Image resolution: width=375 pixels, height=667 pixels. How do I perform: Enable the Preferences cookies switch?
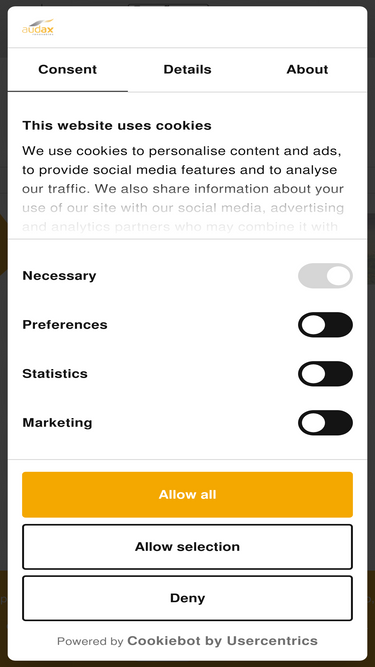point(325,325)
